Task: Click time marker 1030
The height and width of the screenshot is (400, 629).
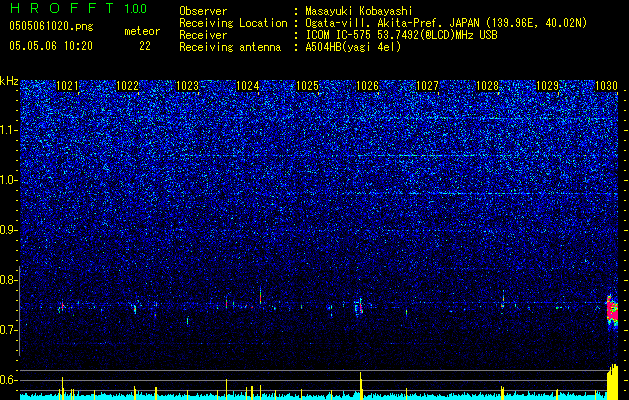Action: tap(606, 86)
